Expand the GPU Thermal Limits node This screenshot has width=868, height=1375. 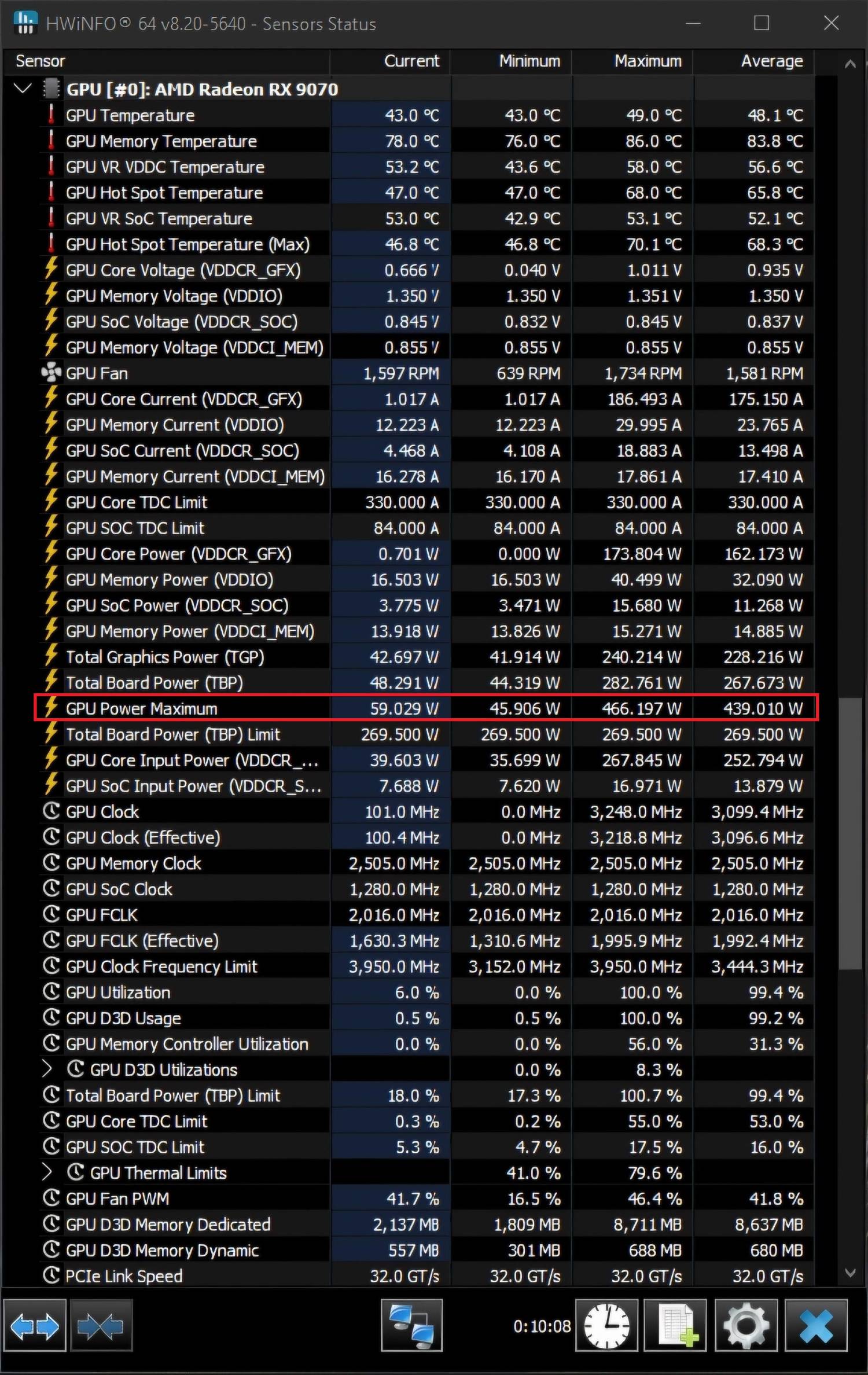(47, 1173)
